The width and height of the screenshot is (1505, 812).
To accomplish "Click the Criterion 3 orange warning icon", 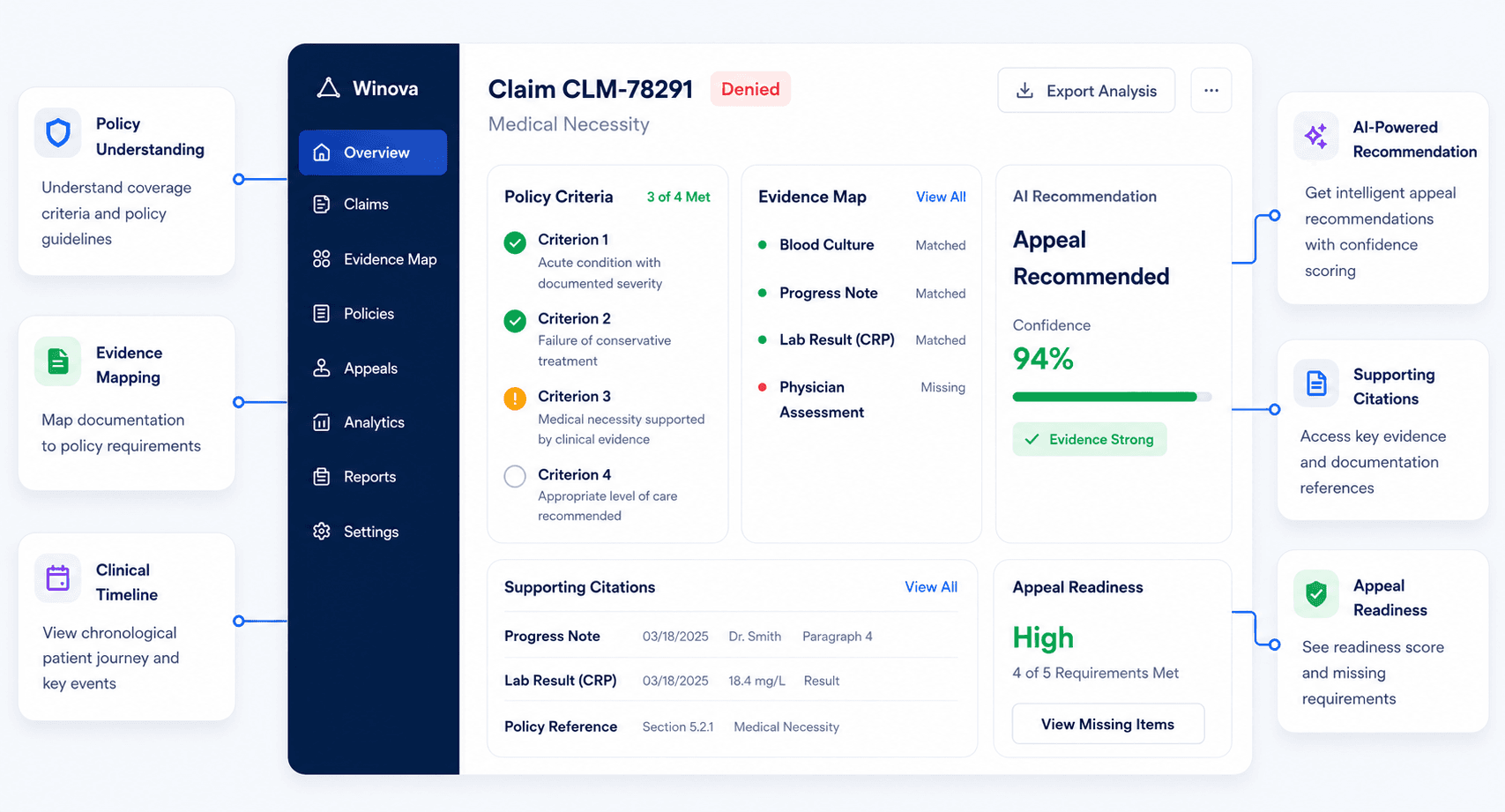I will click(x=515, y=399).
